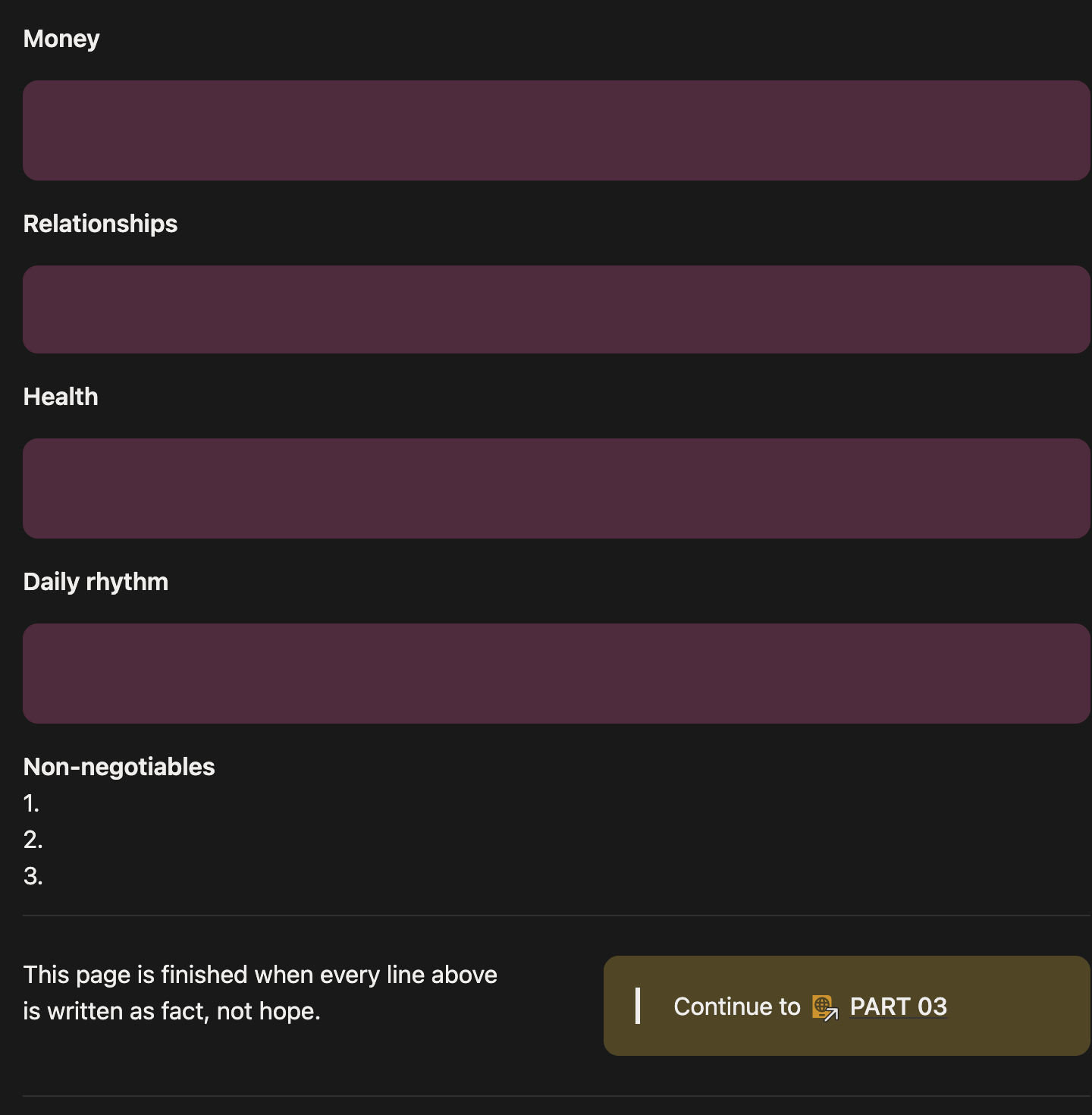The height and width of the screenshot is (1115, 1092).
Task: Select the Money heading
Action: click(x=61, y=39)
